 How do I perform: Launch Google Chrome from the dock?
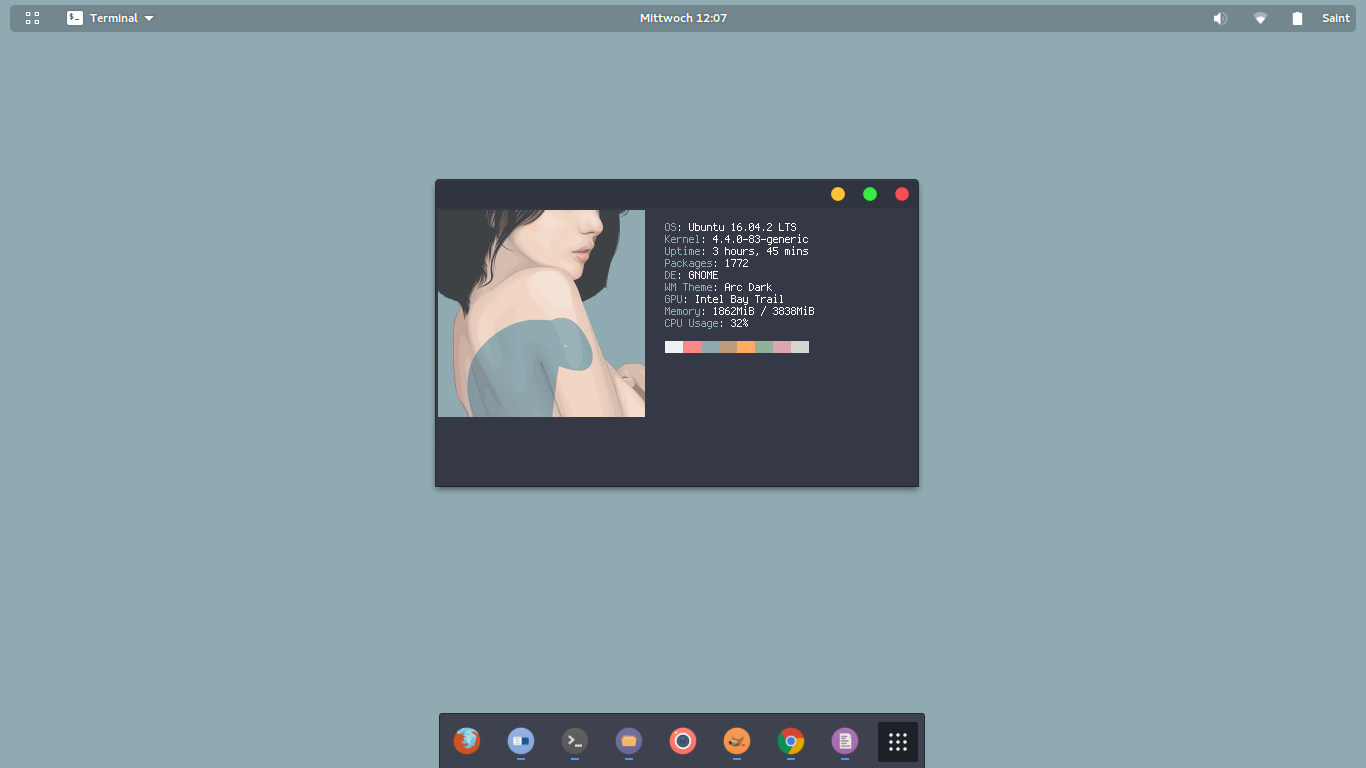(791, 741)
